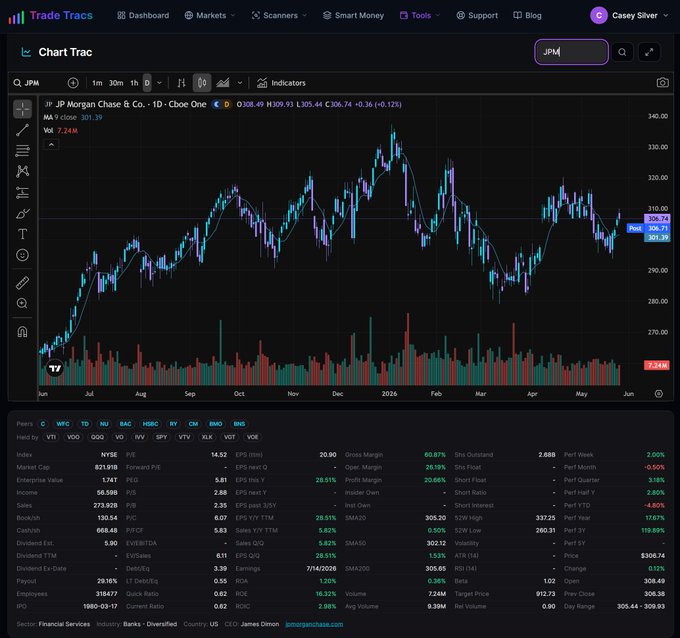
Task: Open the emoji icons tool
Action: [x=23, y=255]
